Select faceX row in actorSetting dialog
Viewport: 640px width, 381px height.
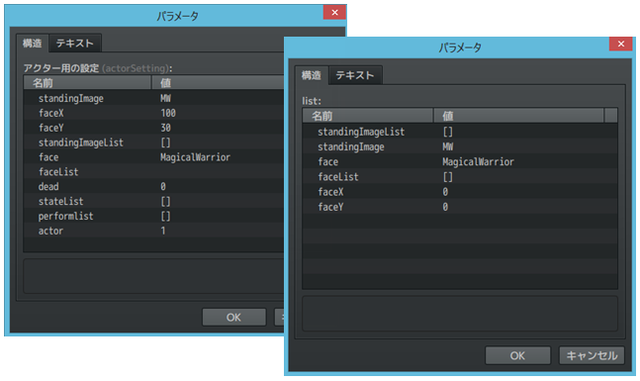(x=154, y=113)
